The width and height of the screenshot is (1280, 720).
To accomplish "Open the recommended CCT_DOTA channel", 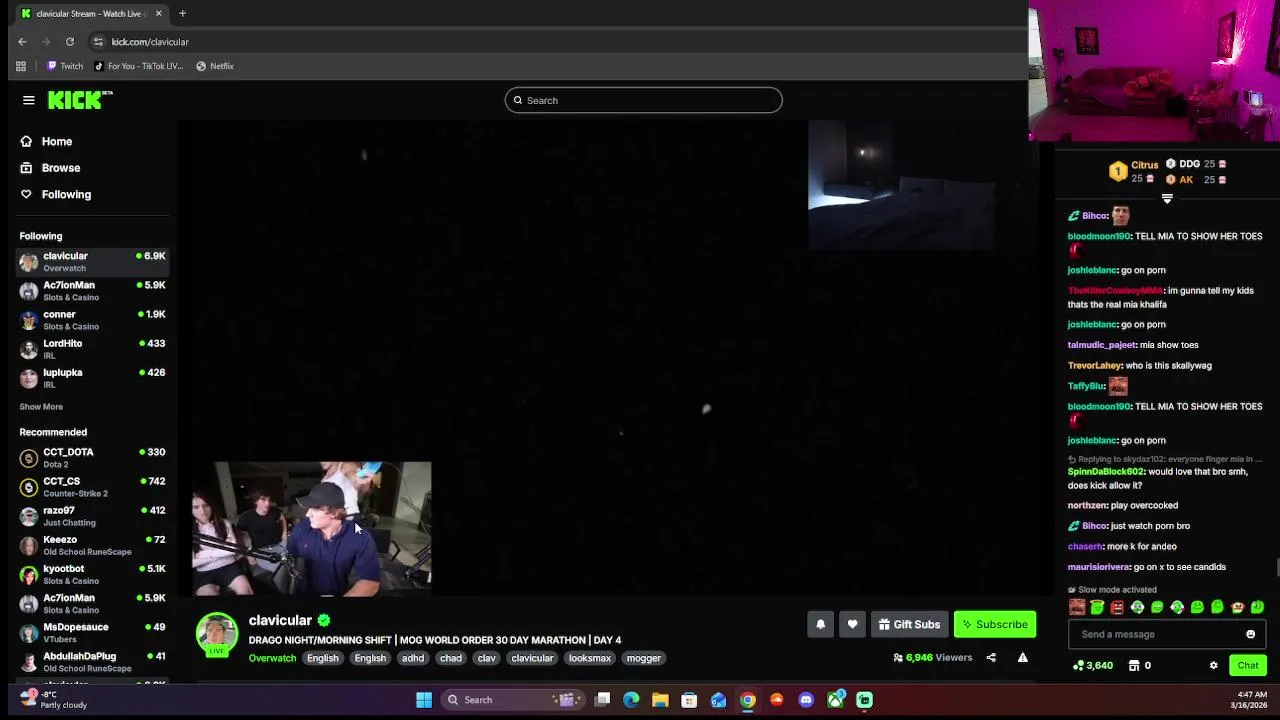I will pyautogui.click(x=92, y=457).
